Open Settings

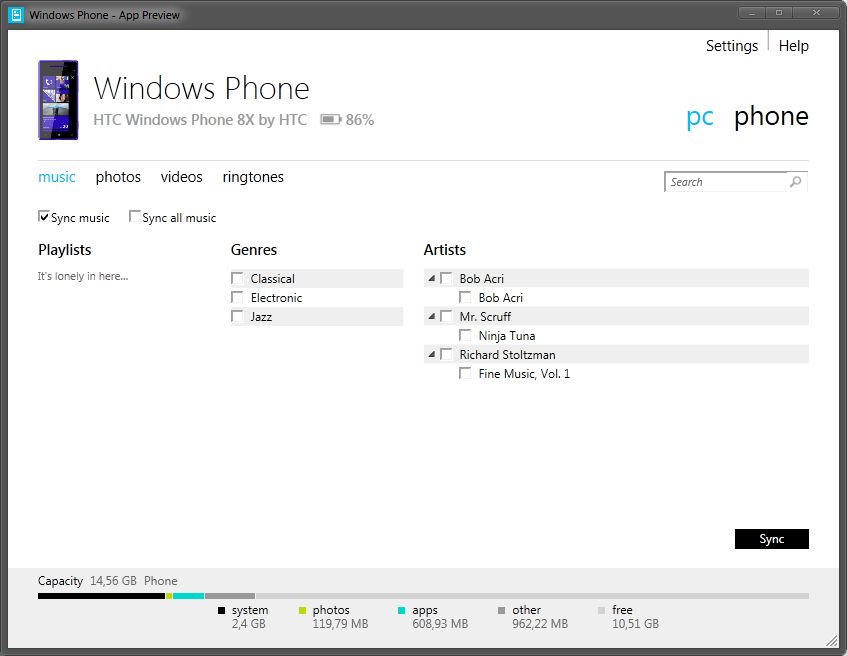[x=732, y=46]
